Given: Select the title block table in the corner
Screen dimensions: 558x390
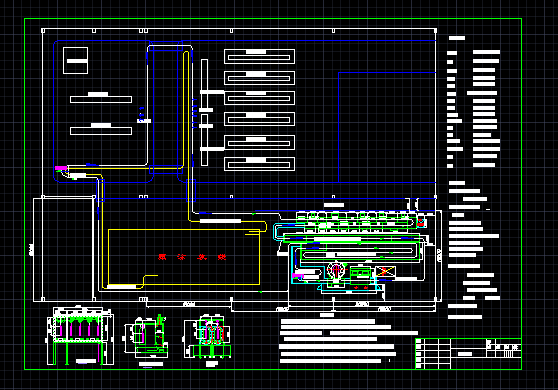Looking at the screenshot, I should tap(468, 353).
